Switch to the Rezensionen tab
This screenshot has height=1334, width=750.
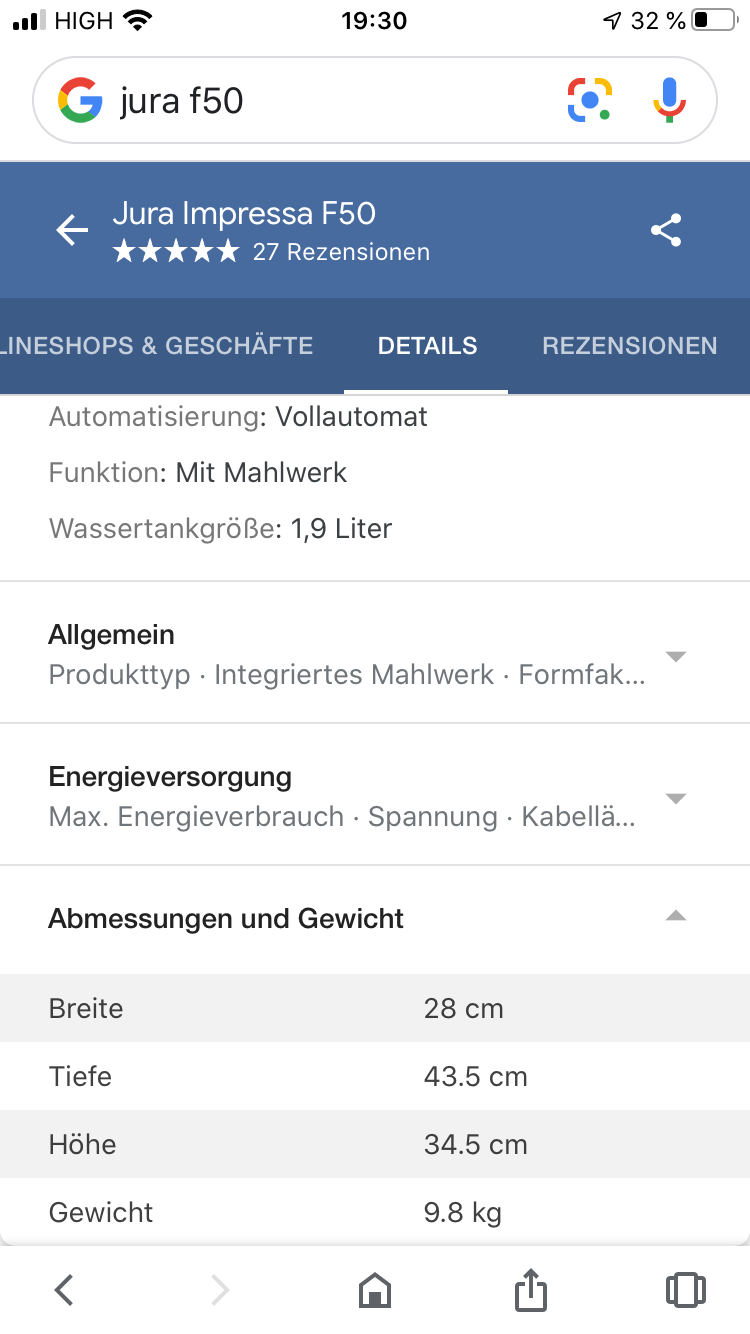click(630, 346)
